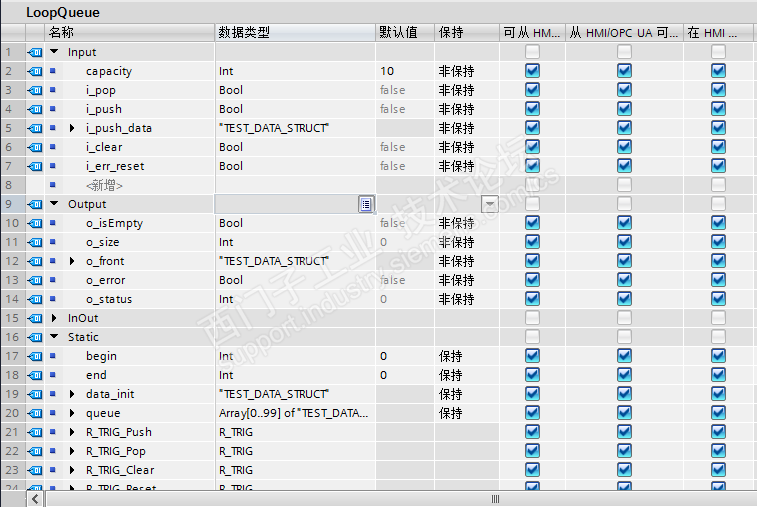The height and width of the screenshot is (507, 757).
Task: Expand the o_front structure
Action: coord(72,261)
